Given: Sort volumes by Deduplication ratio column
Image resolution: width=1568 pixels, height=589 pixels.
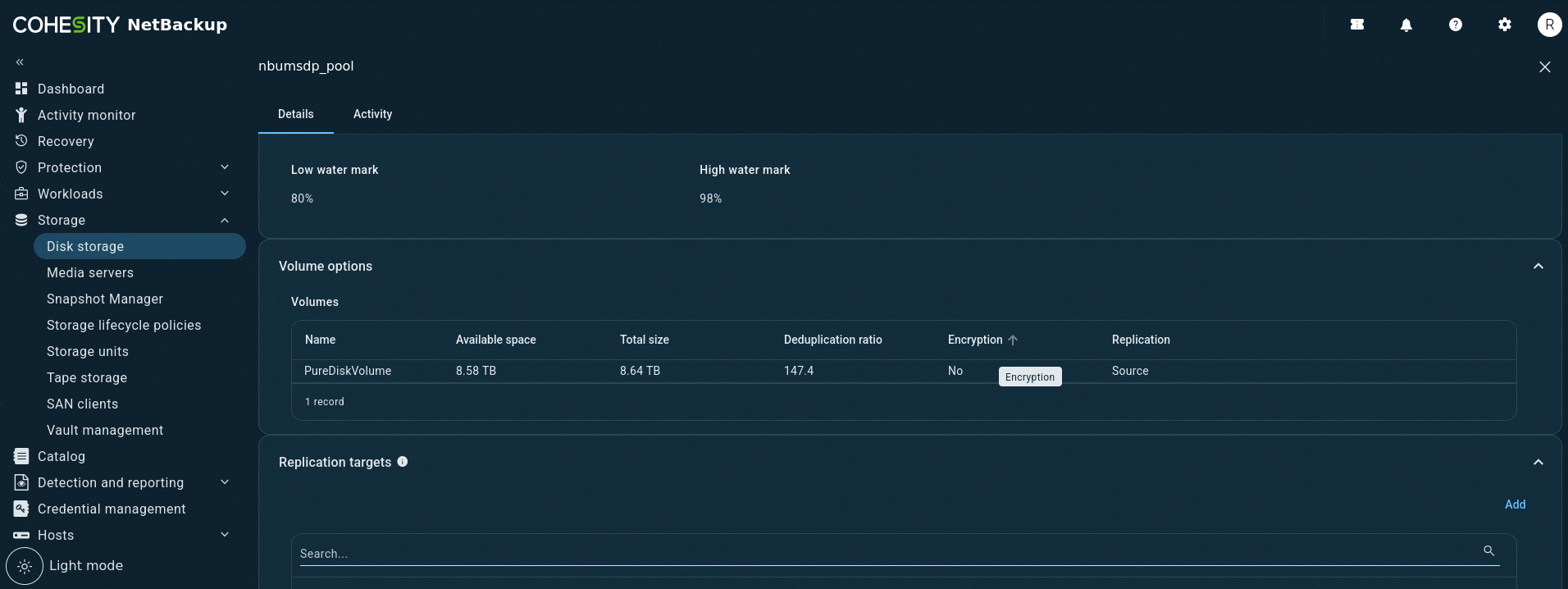Looking at the screenshot, I should 833,340.
